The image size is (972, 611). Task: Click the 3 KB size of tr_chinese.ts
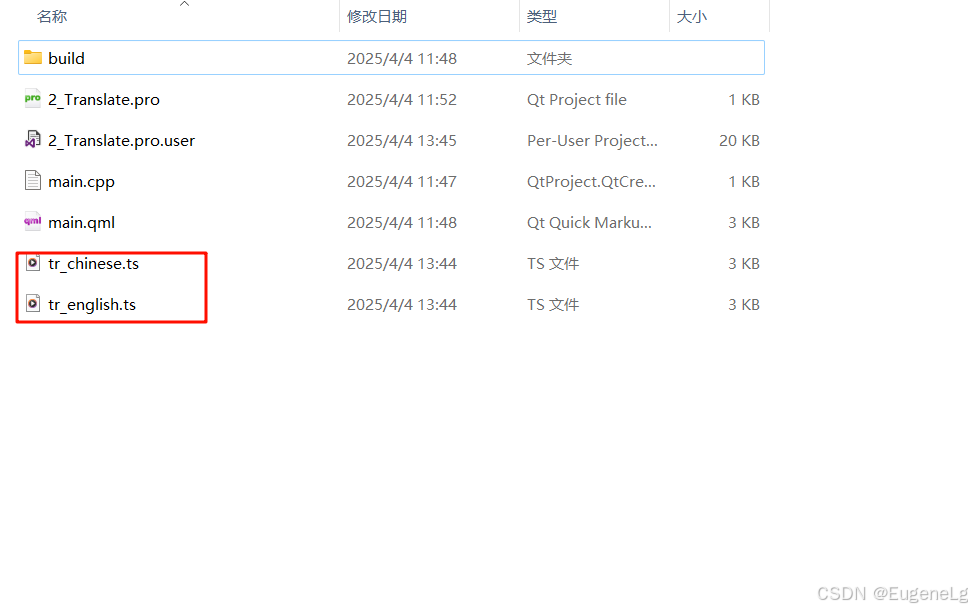click(x=744, y=263)
